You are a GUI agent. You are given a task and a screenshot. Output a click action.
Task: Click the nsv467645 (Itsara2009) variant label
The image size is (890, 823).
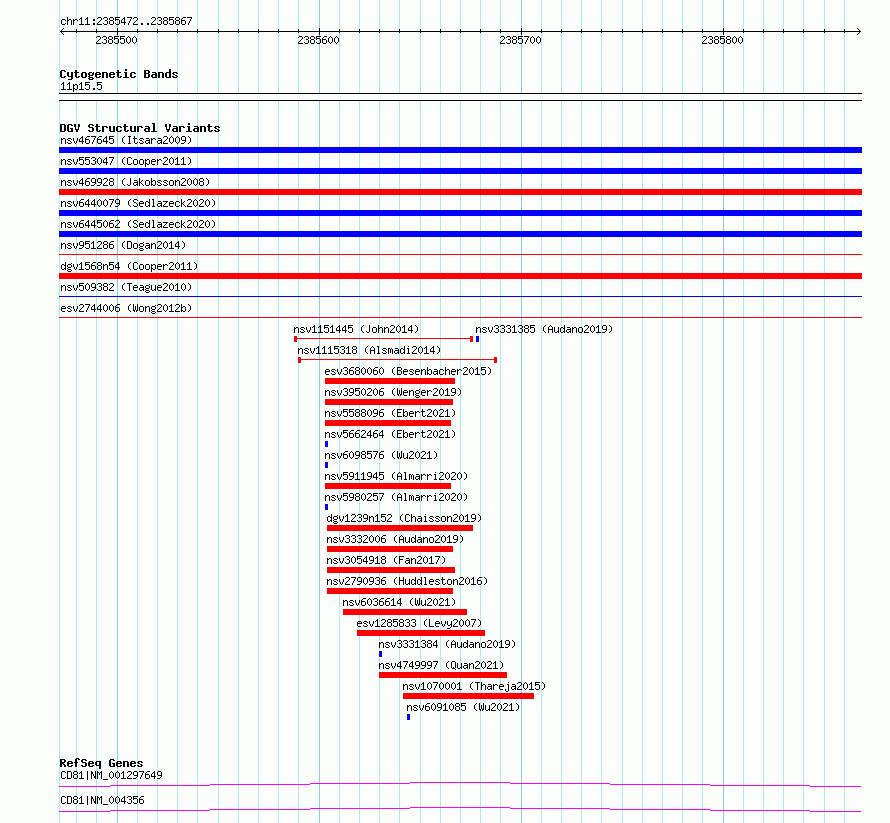click(x=126, y=140)
